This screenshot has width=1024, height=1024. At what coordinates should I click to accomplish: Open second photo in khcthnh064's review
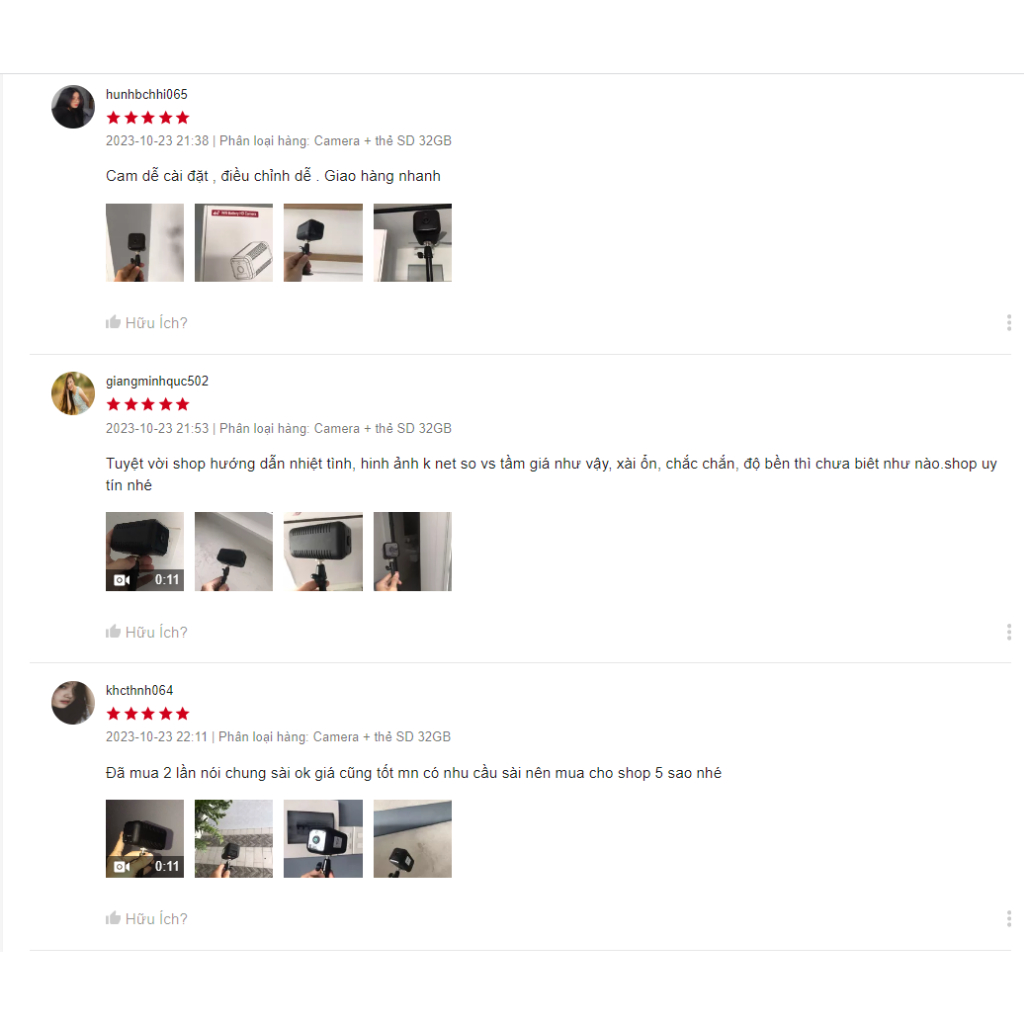point(234,839)
